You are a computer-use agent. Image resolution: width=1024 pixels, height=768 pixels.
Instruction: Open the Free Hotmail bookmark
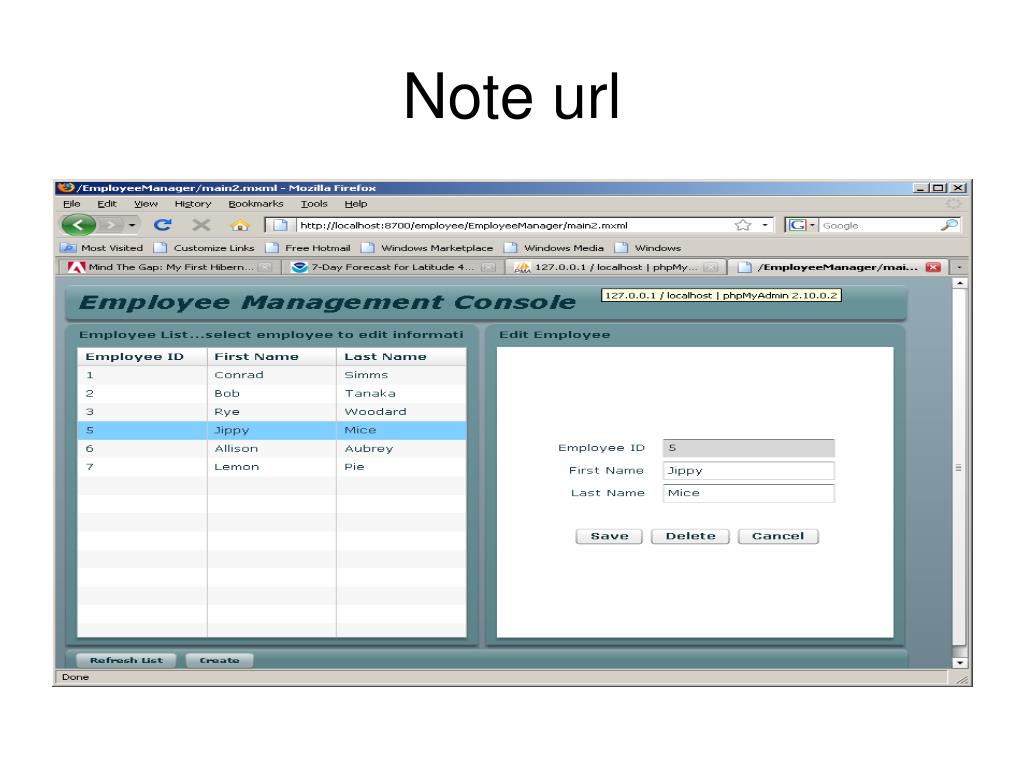point(308,248)
